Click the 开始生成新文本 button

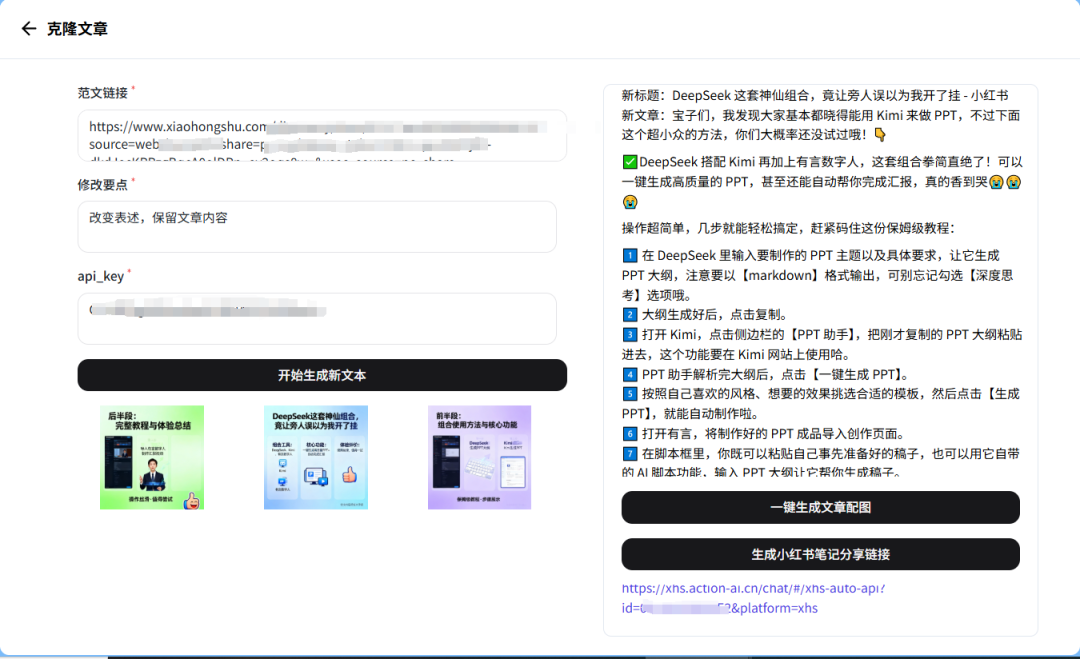[x=322, y=375]
